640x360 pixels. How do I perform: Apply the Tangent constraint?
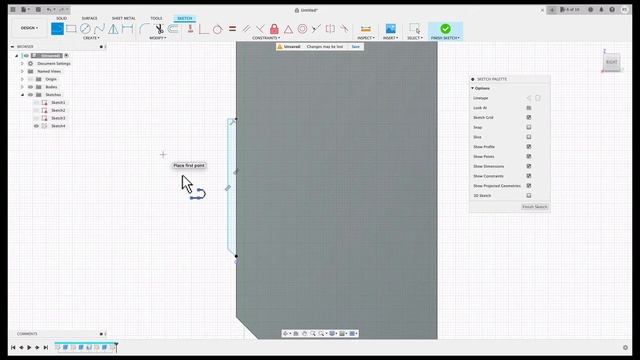(218, 29)
